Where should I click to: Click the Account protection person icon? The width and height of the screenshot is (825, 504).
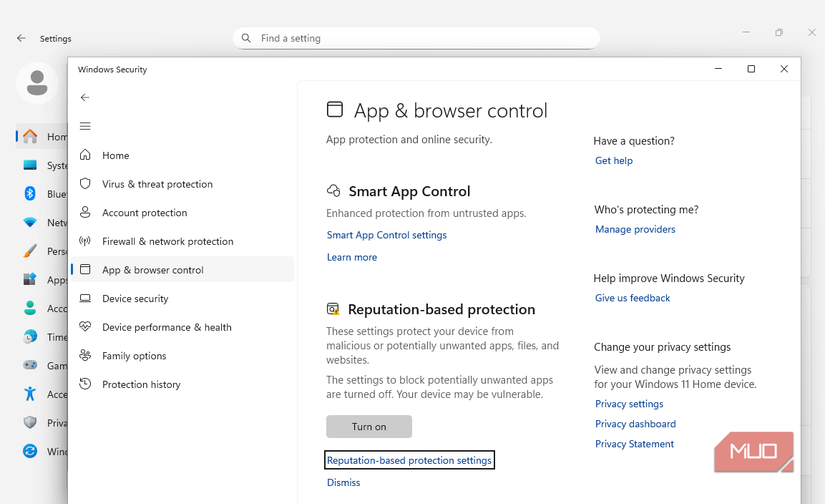[x=85, y=213]
